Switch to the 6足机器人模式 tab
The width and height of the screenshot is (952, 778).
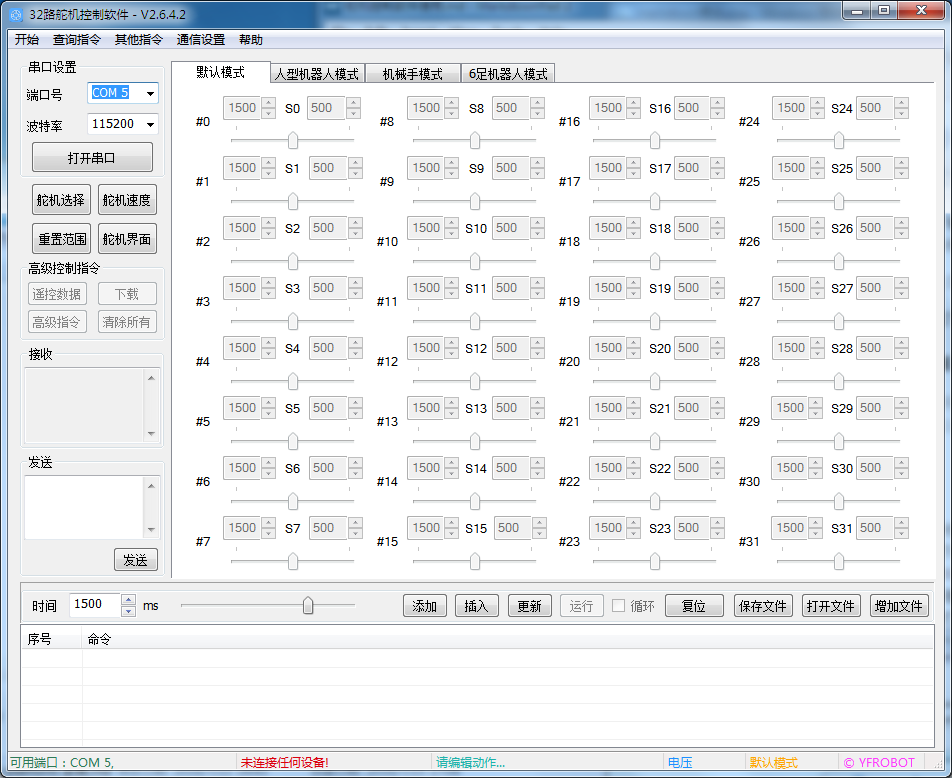coord(508,74)
